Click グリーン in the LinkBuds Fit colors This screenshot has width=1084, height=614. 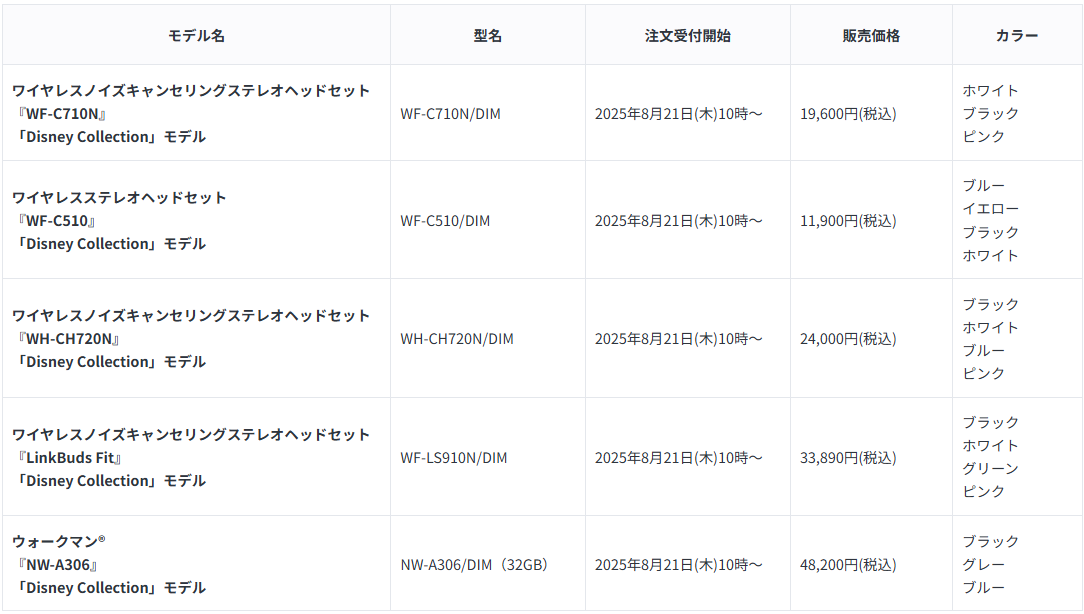point(991,469)
